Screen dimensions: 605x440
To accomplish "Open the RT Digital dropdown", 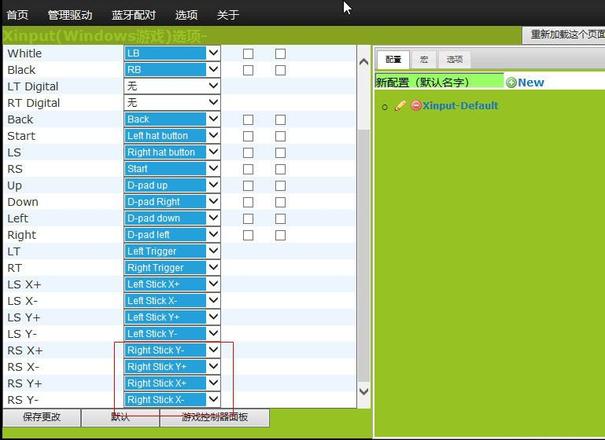I will tap(172, 103).
